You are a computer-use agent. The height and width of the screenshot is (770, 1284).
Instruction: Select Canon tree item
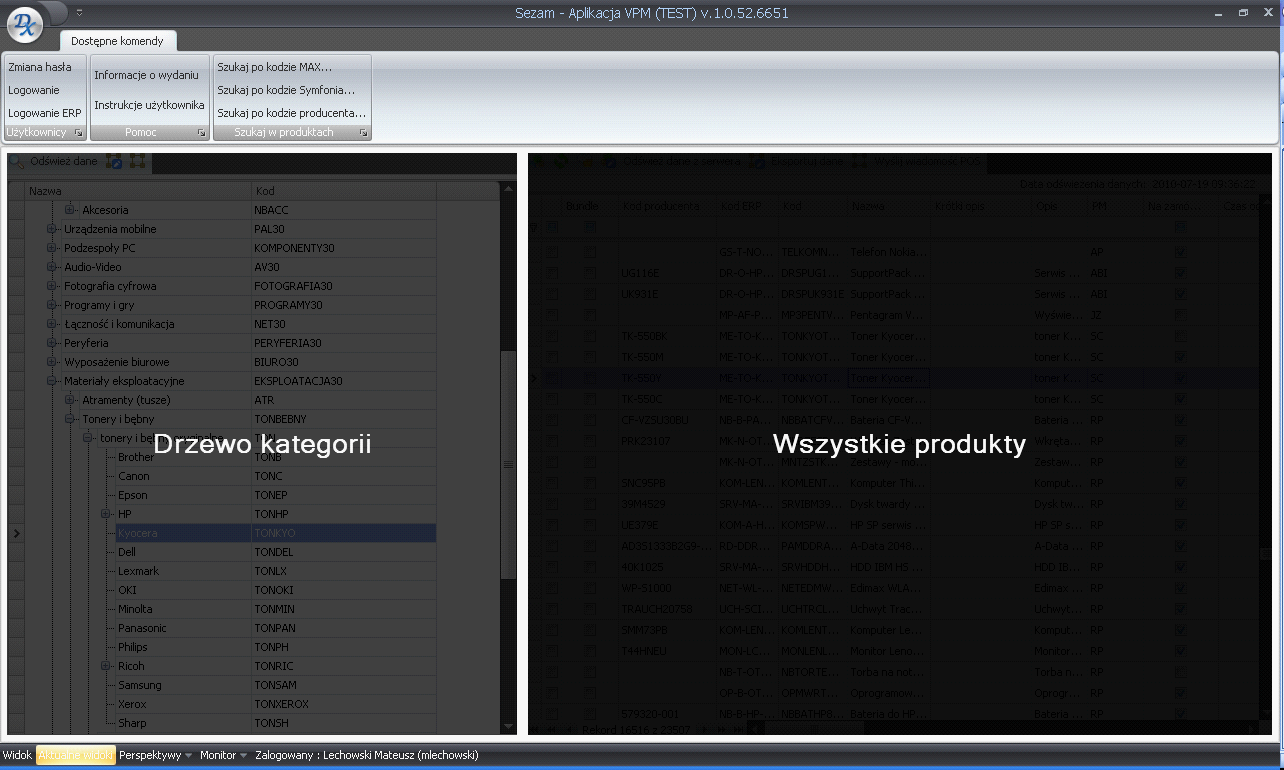click(x=134, y=477)
